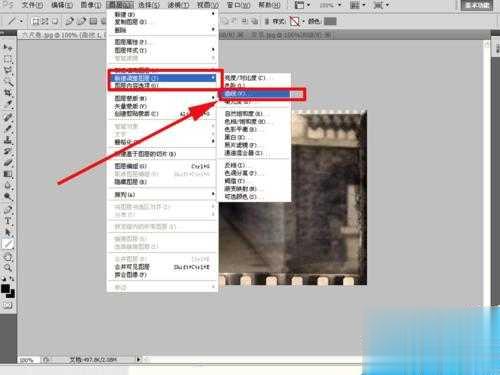Select the Clone Stamp tool
This screenshot has width=500, height=375.
pos(7,140)
